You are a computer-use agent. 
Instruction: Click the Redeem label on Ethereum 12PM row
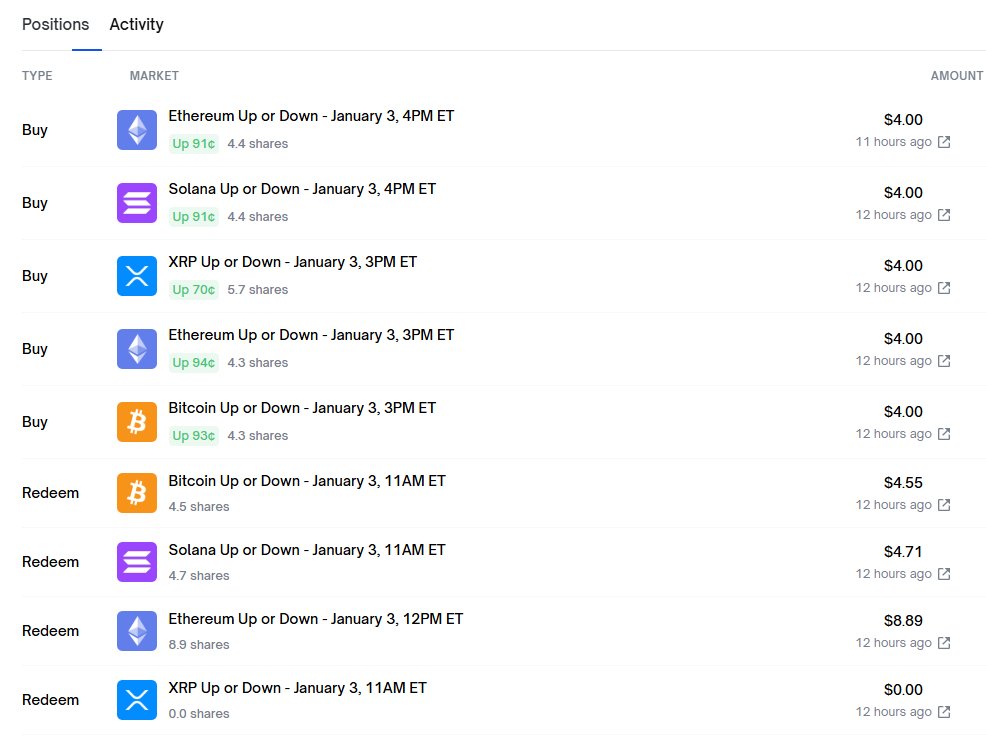point(50,631)
